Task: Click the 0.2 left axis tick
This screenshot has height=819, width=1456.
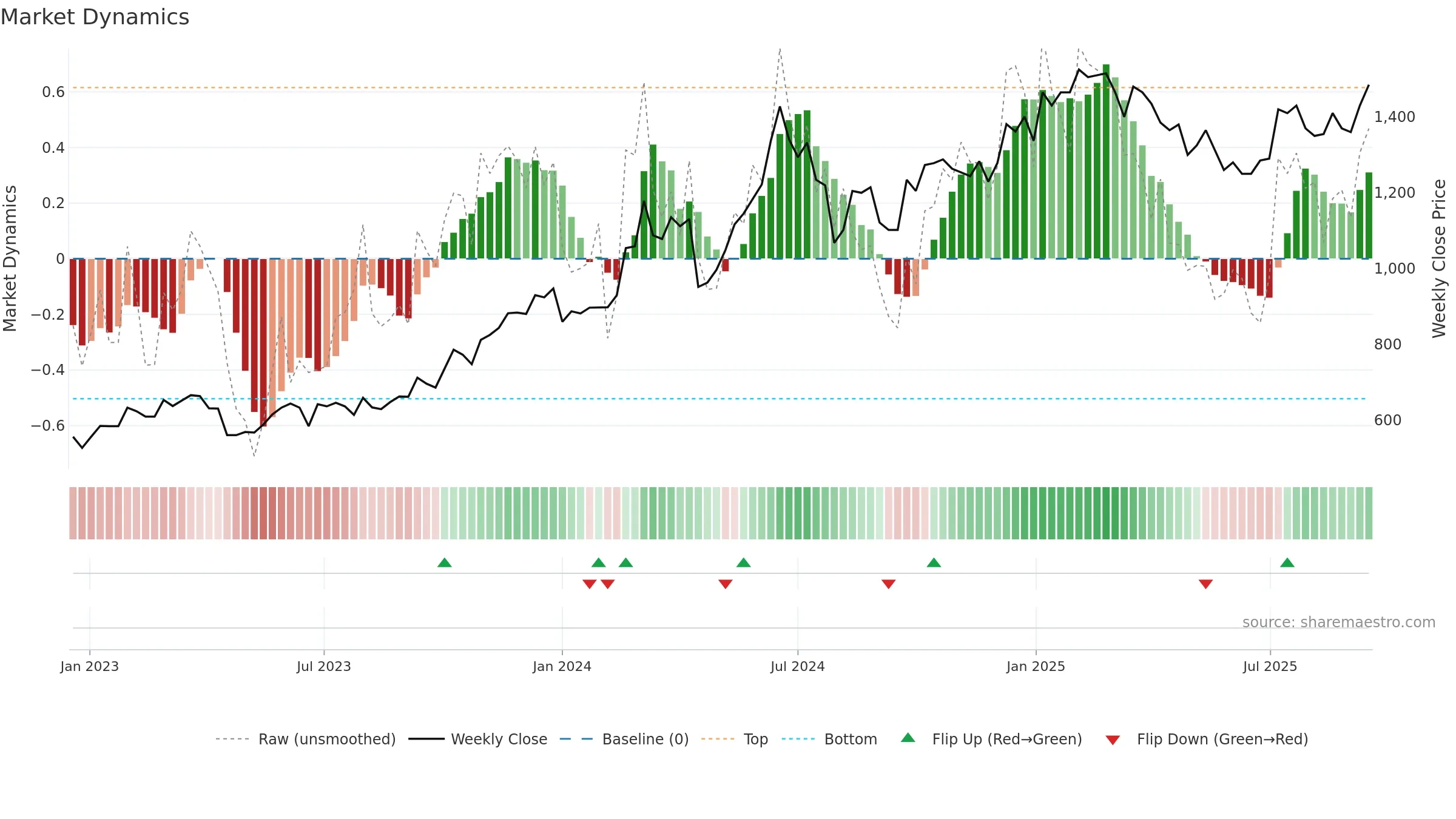Action: click(53, 203)
